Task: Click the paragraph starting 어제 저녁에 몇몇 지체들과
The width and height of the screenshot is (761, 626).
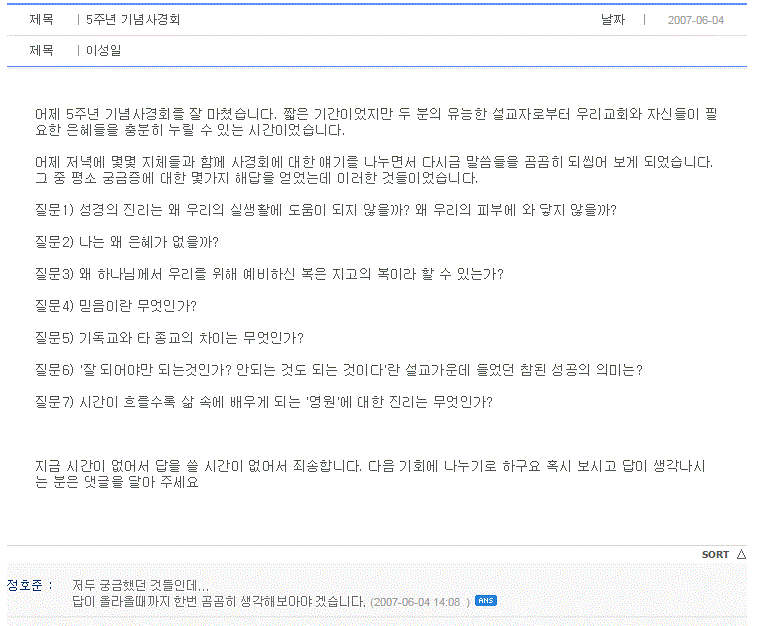Action: coord(374,170)
